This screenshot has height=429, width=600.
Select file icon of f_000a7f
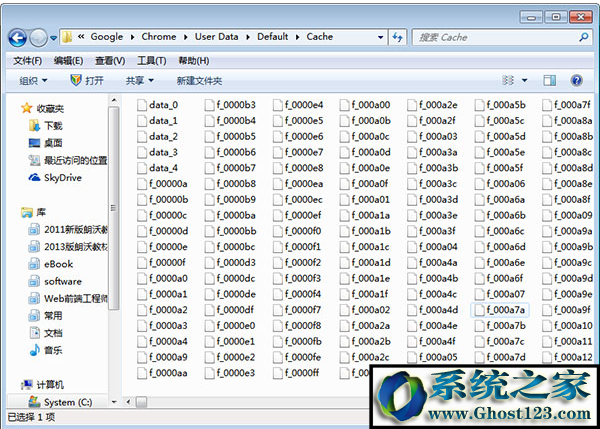tap(547, 105)
